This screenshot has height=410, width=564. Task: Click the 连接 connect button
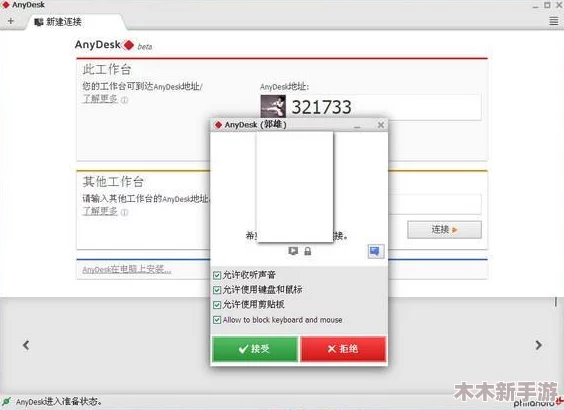(444, 229)
